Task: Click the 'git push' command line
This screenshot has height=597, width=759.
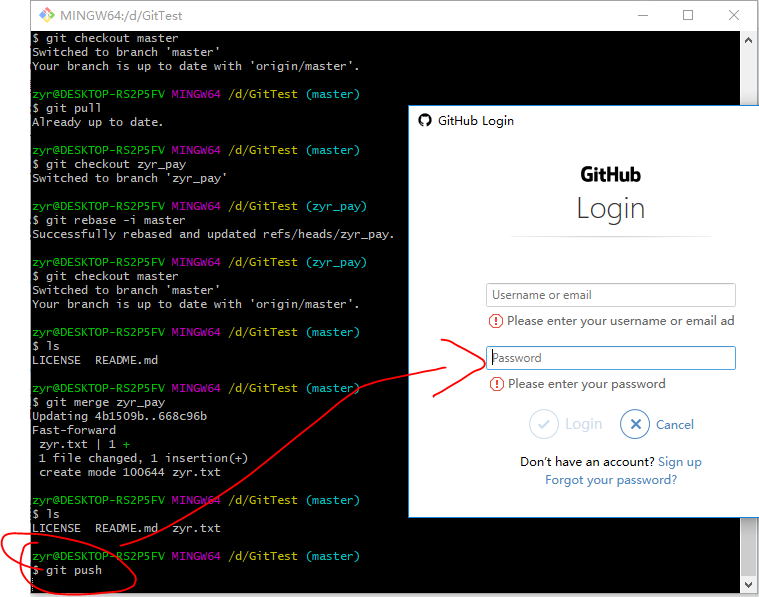Action: coord(67,570)
